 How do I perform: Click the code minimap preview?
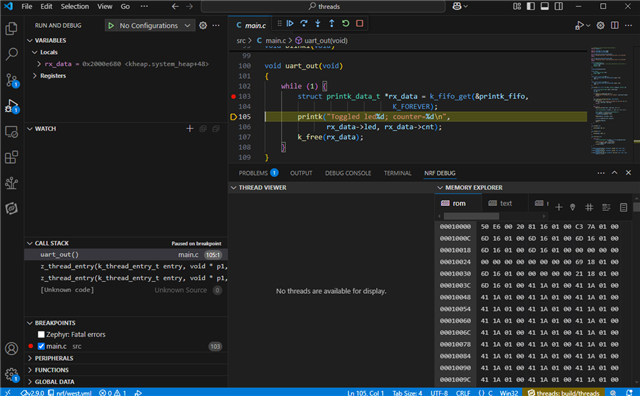click(x=610, y=101)
